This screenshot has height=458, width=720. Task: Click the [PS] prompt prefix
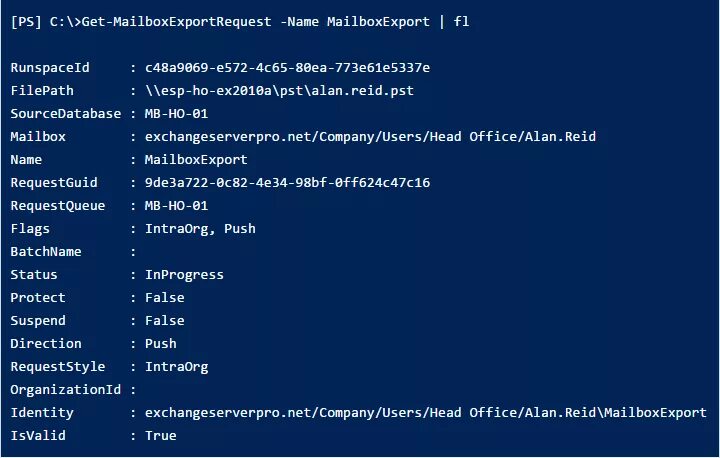(26, 22)
